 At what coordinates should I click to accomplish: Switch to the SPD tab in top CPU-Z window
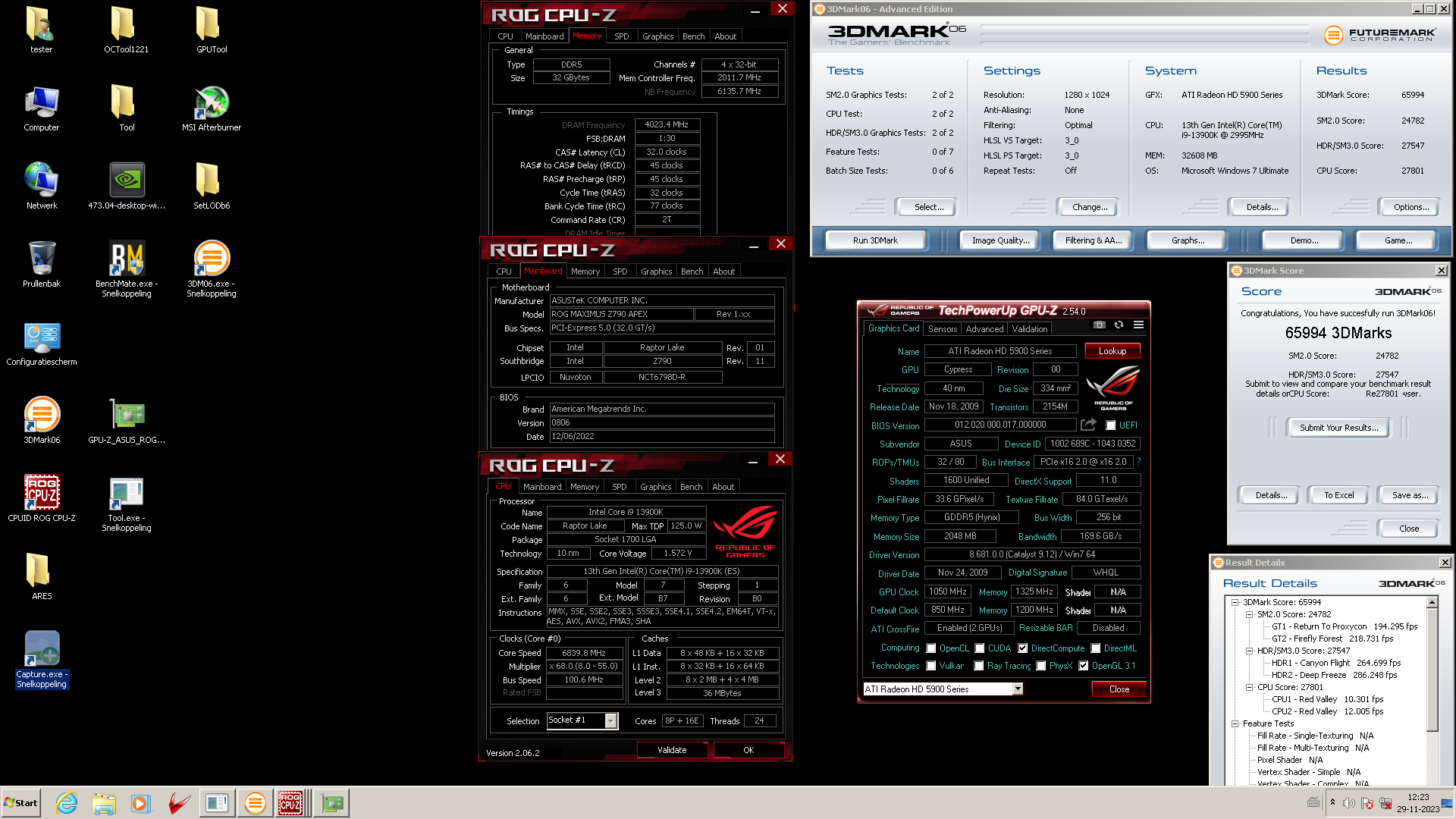621,36
